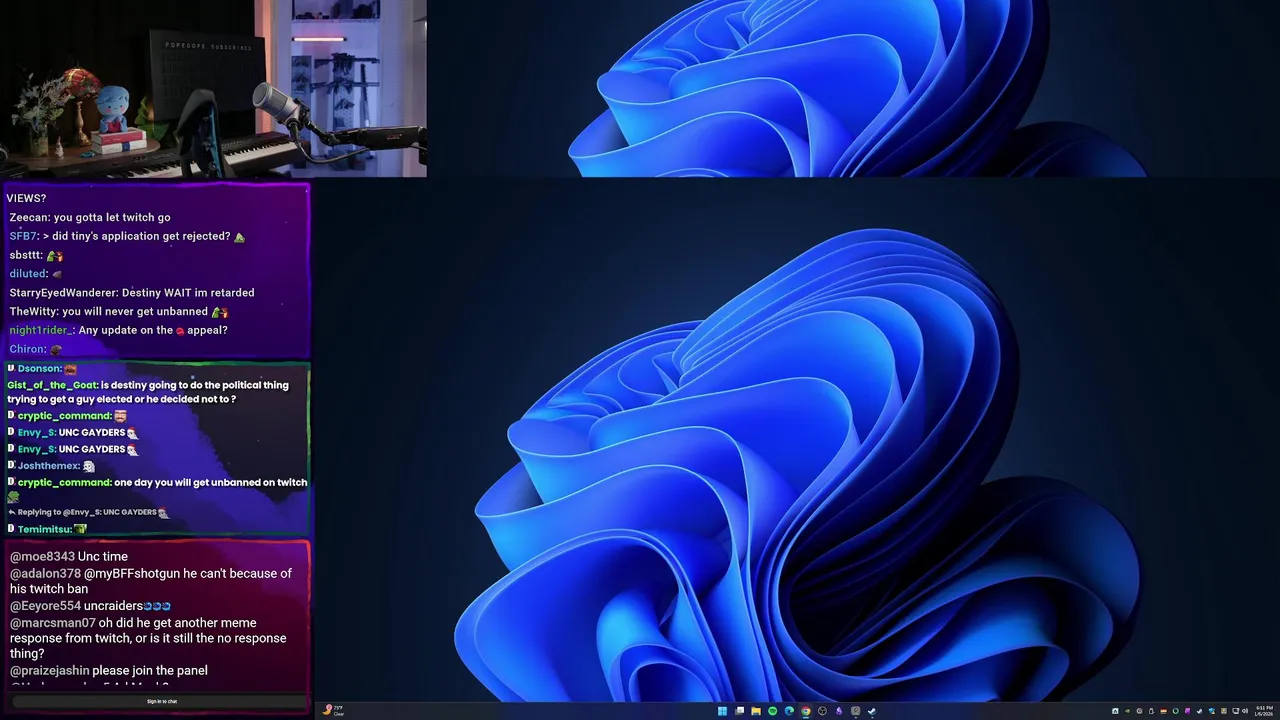
Task: Click the Sign in to chat button
Action: [161, 701]
